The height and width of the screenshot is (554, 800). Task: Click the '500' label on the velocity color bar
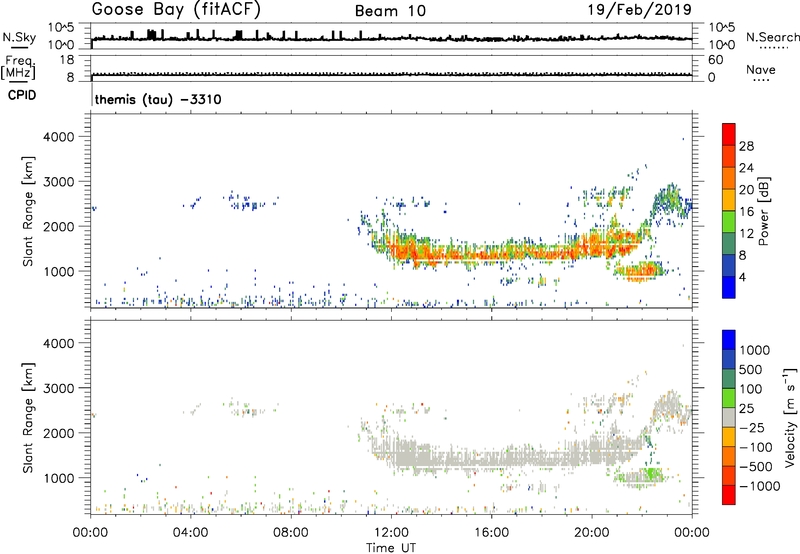(x=751, y=369)
